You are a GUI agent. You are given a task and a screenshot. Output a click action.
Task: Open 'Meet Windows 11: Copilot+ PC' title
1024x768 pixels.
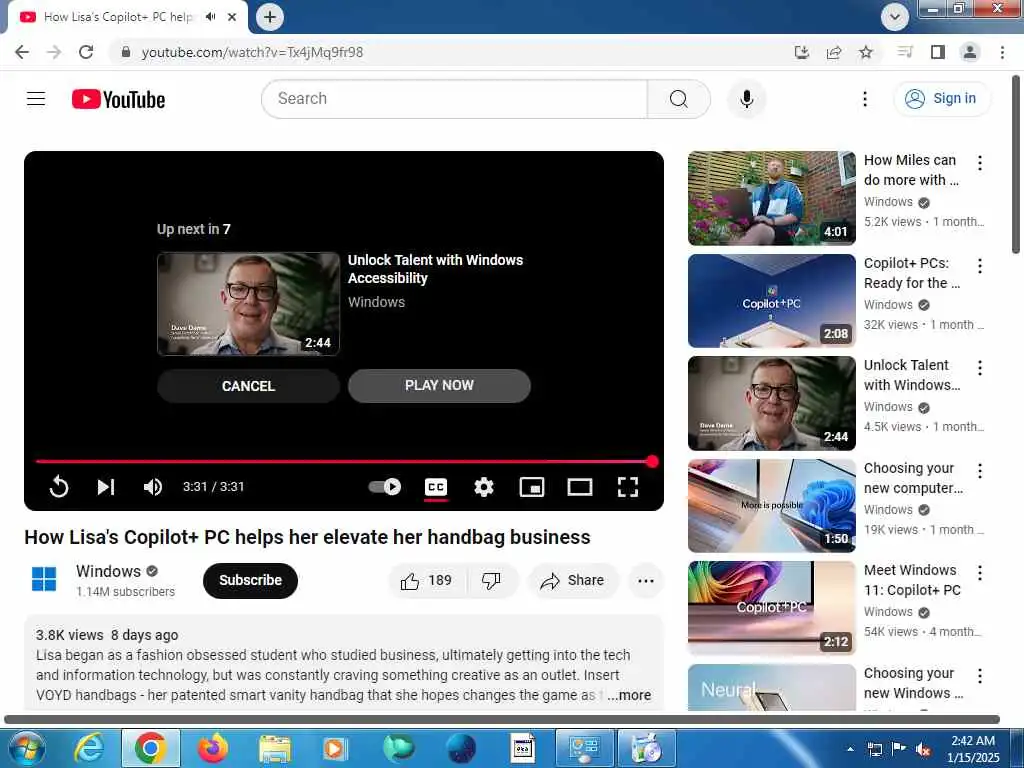pos(912,580)
